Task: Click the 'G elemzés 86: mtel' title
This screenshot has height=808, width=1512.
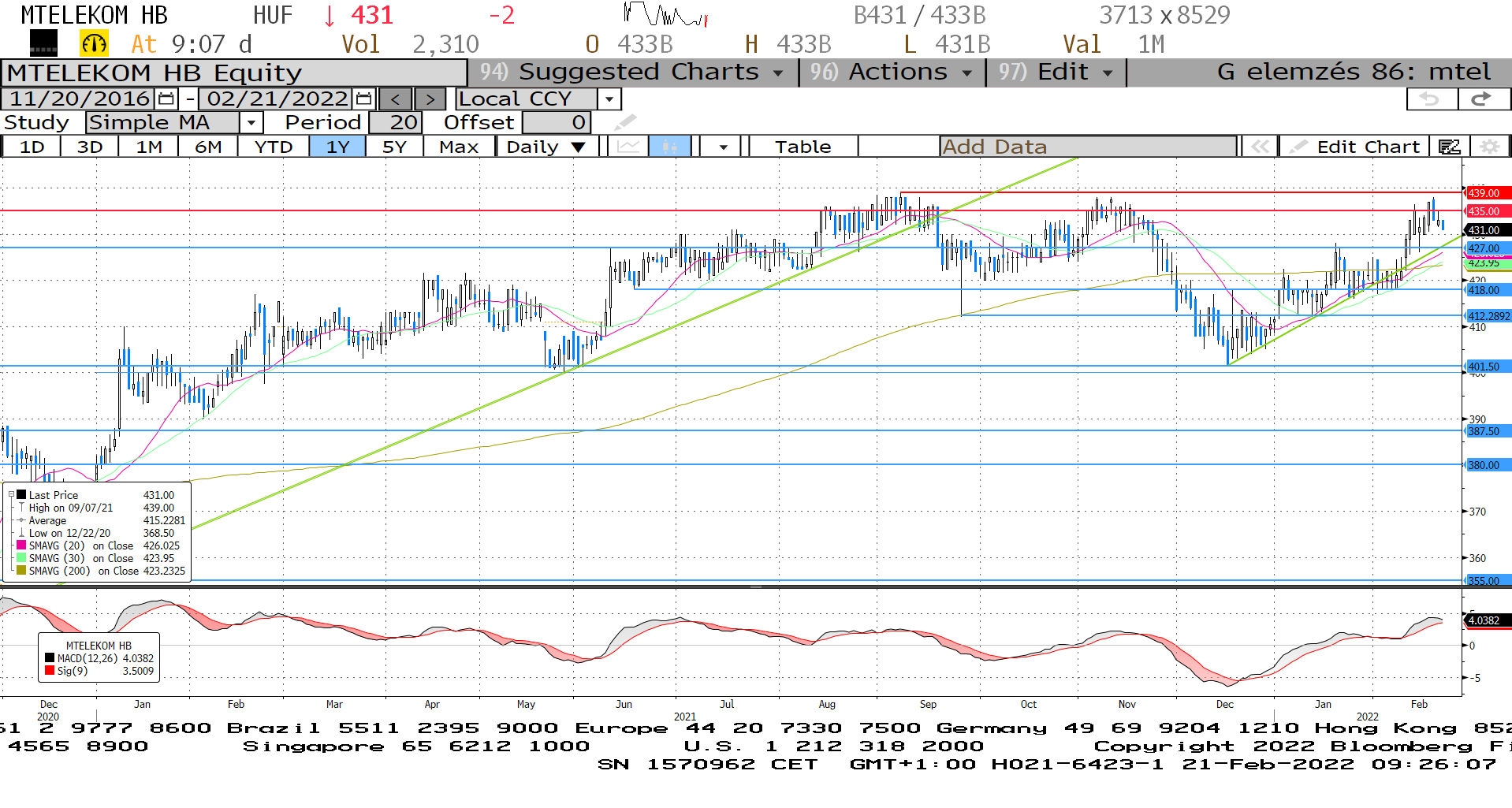Action: 1354,72
